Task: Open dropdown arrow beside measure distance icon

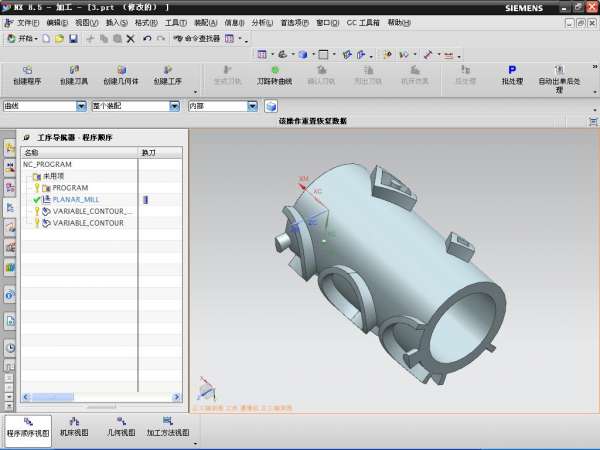Action: click(439, 55)
